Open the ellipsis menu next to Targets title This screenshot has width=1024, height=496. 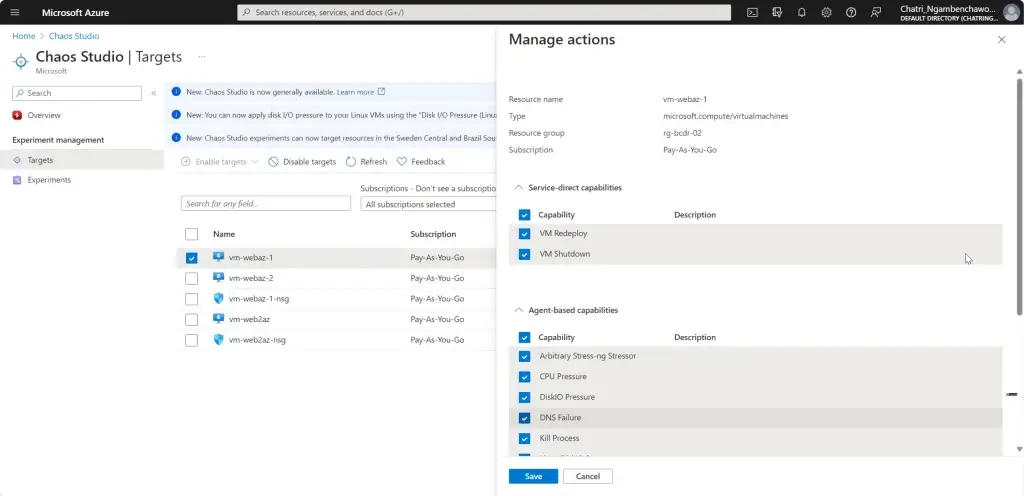coord(202,57)
